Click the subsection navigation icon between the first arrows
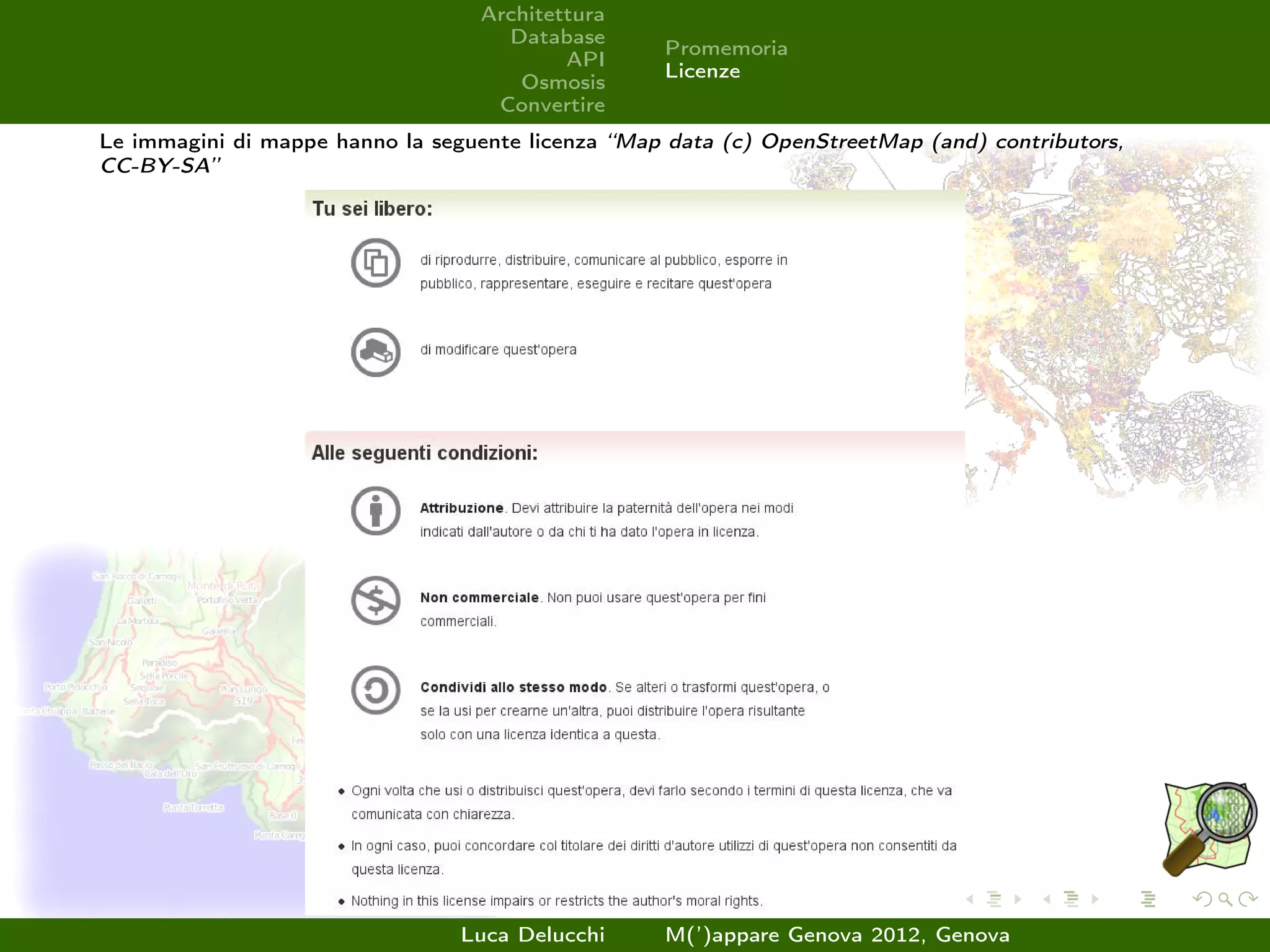 tap(993, 899)
